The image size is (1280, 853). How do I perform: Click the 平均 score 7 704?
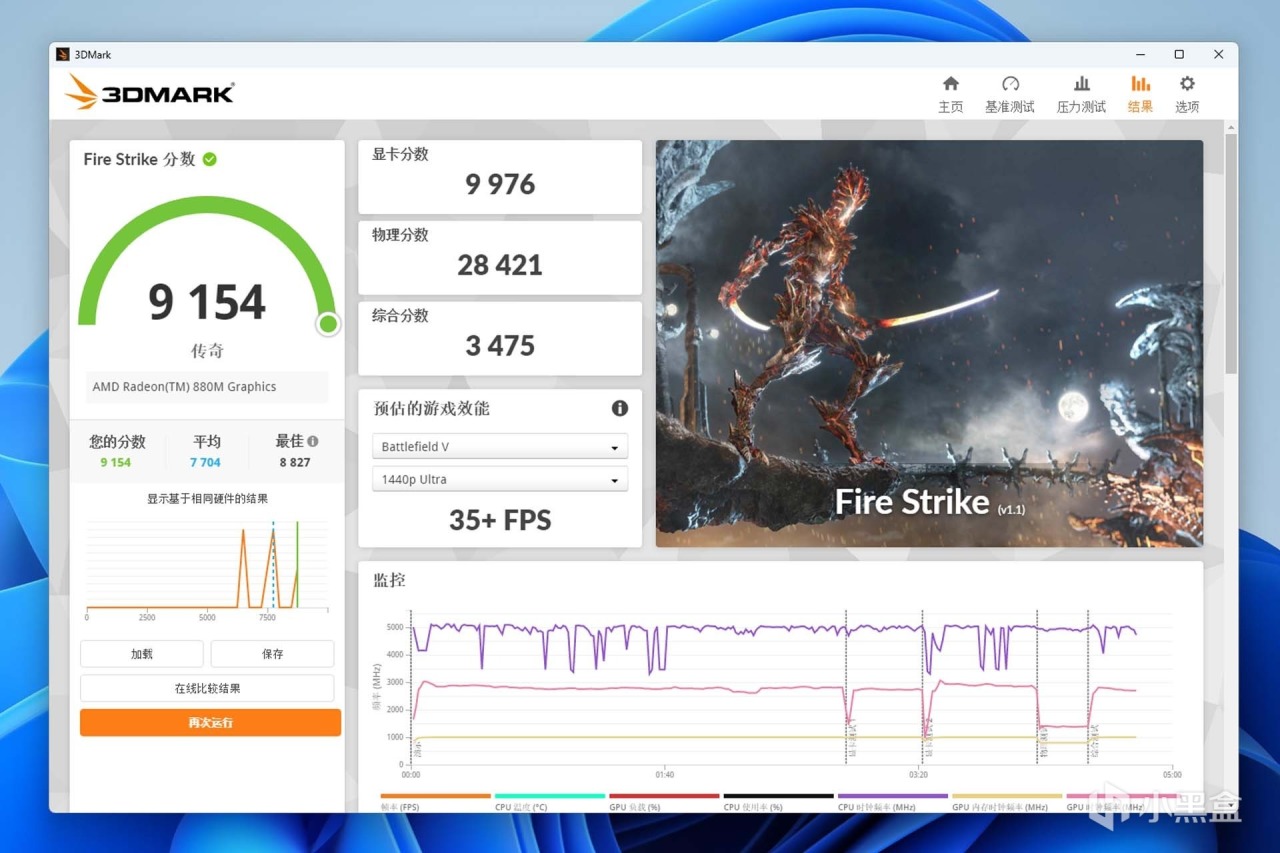205,462
